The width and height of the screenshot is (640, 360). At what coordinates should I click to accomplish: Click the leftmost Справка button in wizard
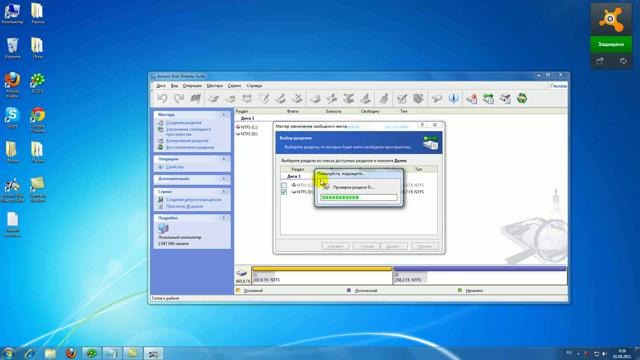tap(336, 246)
